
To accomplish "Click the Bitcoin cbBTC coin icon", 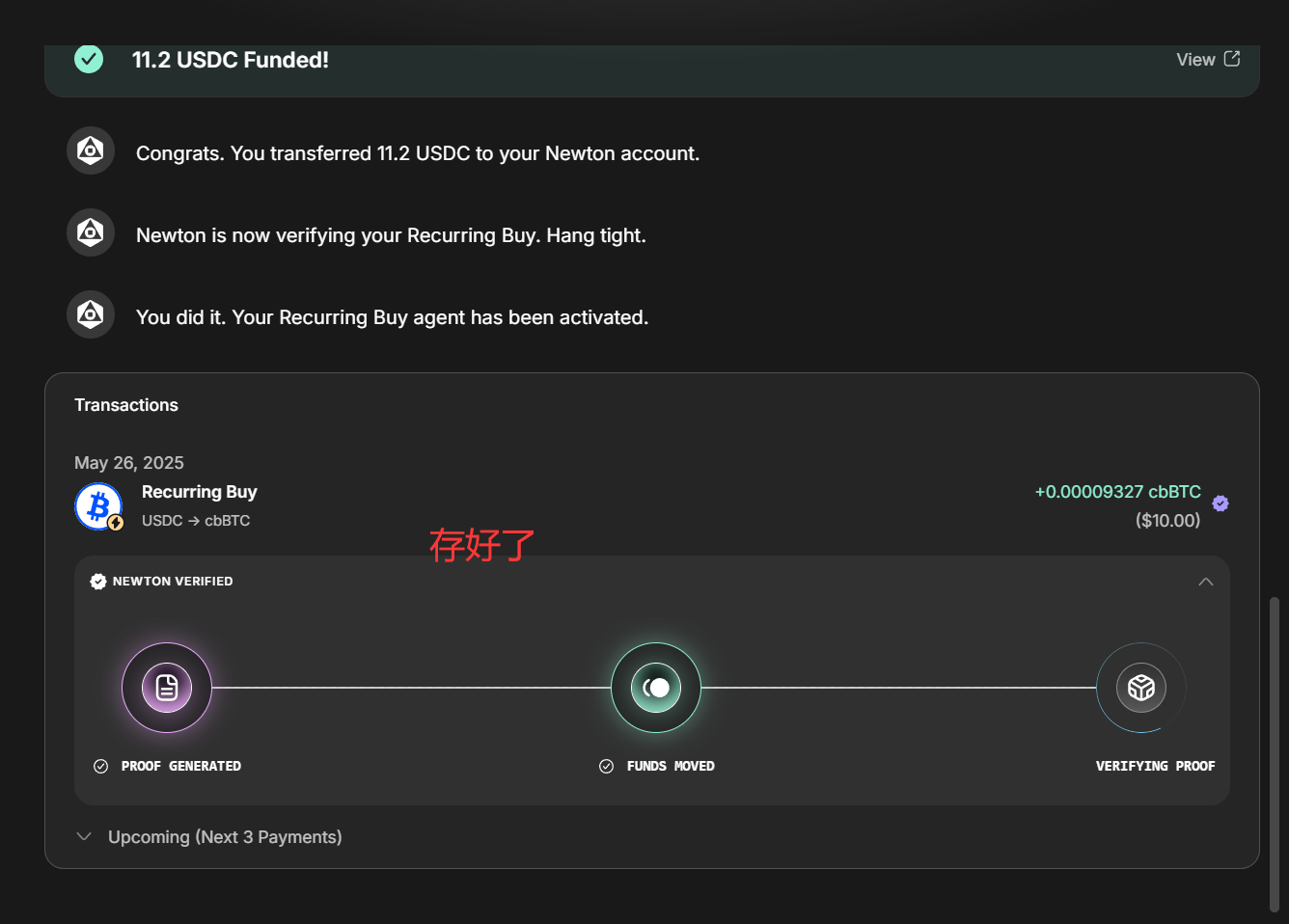I will (x=98, y=506).
